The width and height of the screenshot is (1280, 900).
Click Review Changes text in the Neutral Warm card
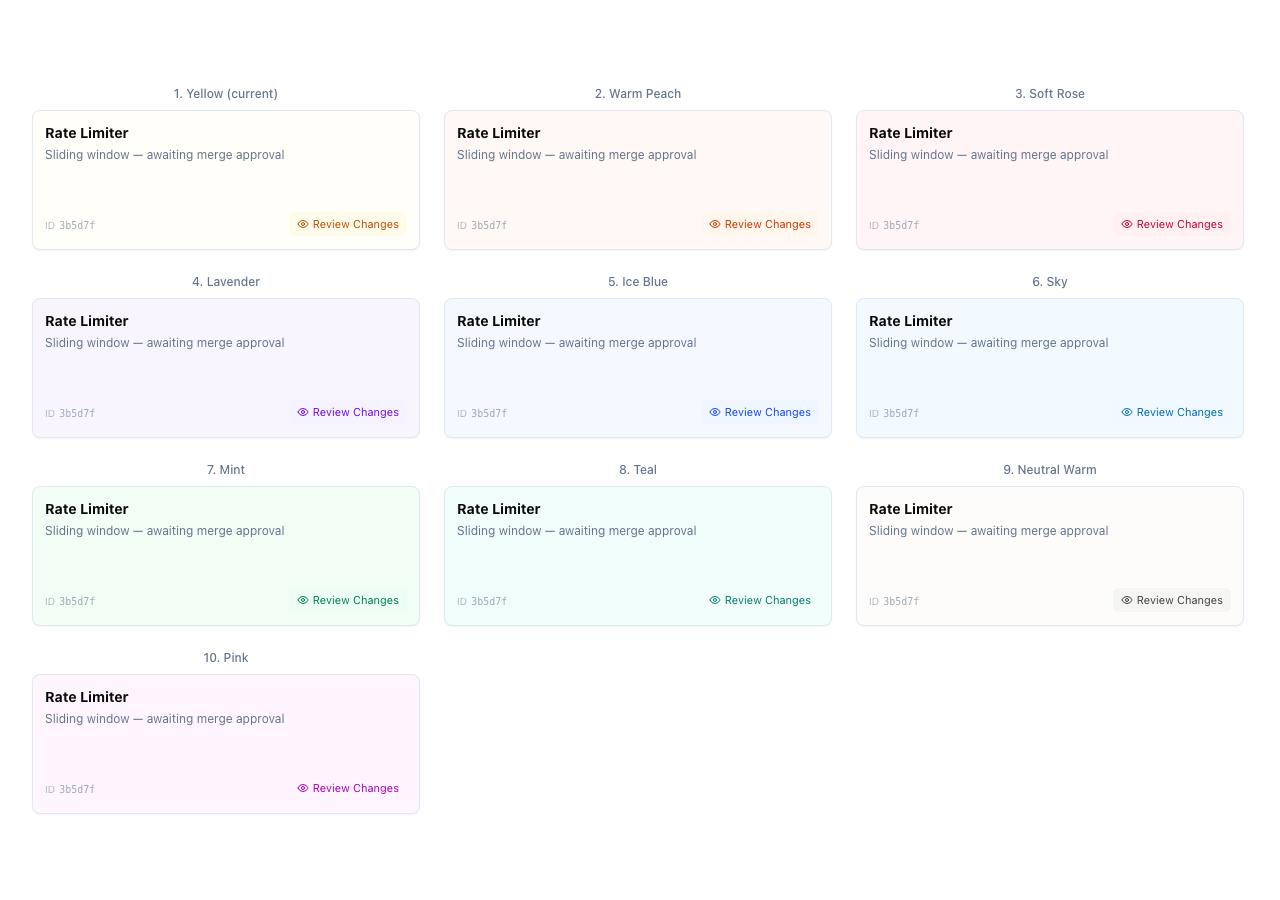1180,600
